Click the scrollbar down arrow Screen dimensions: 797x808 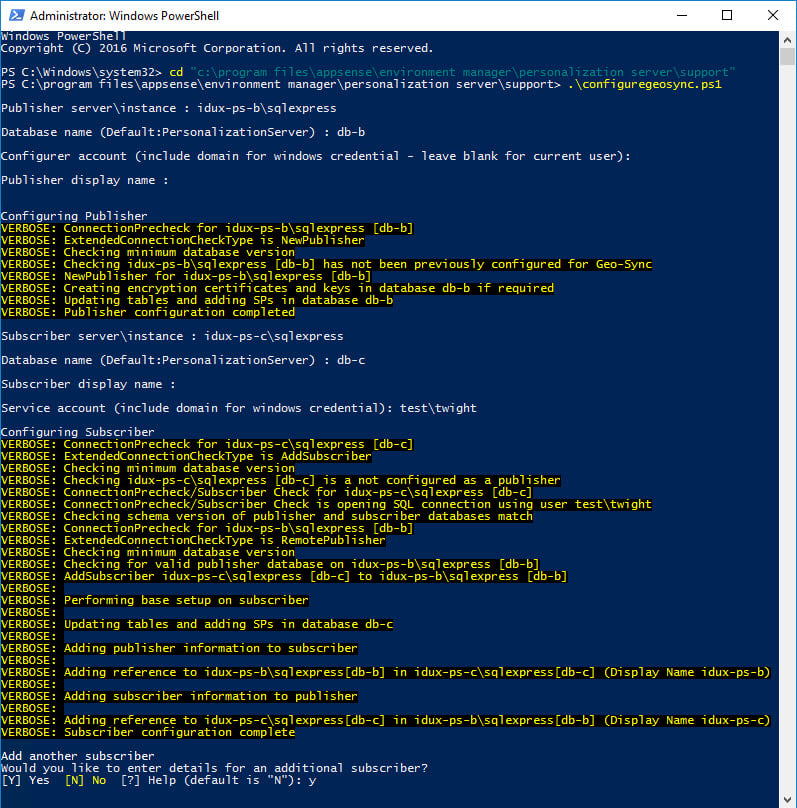pyautogui.click(x=787, y=798)
